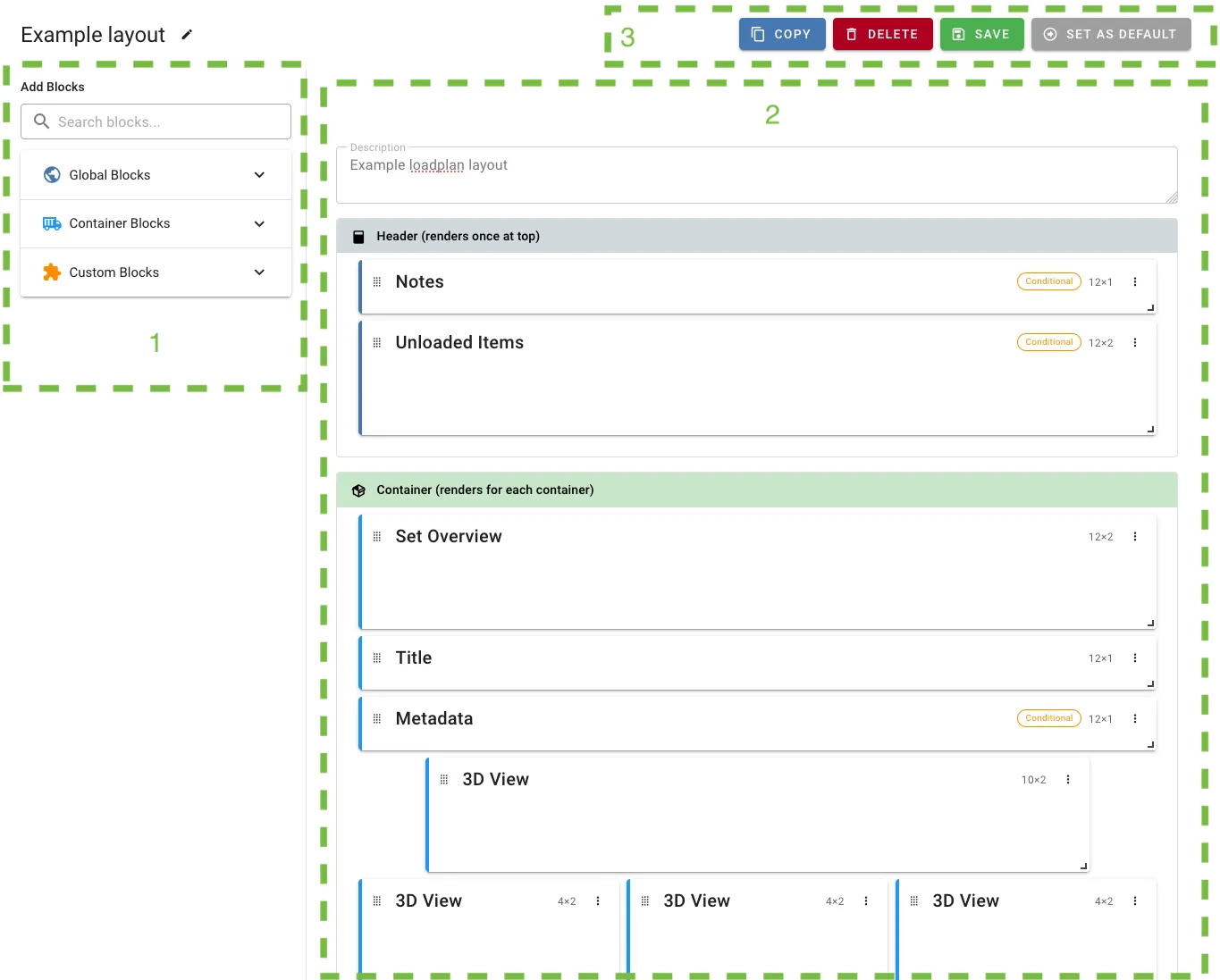Grab the drag handle of the Notes block
1220x980 pixels.
[x=377, y=281]
